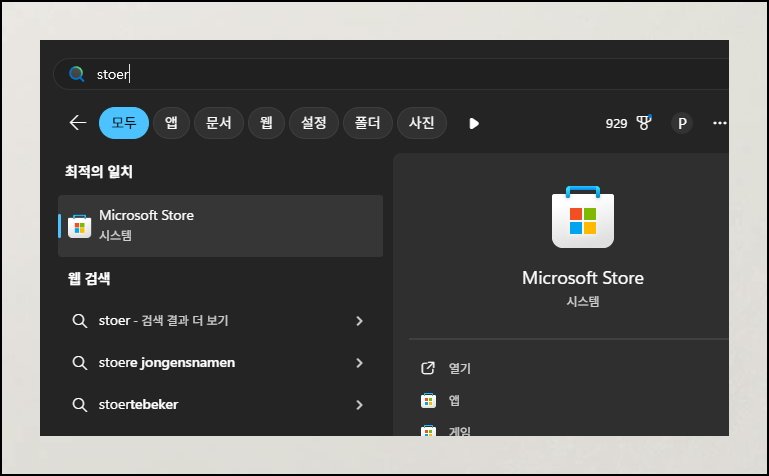
Task: Select the 'stoere jongensnamen' suggestion
Action: tap(220, 363)
